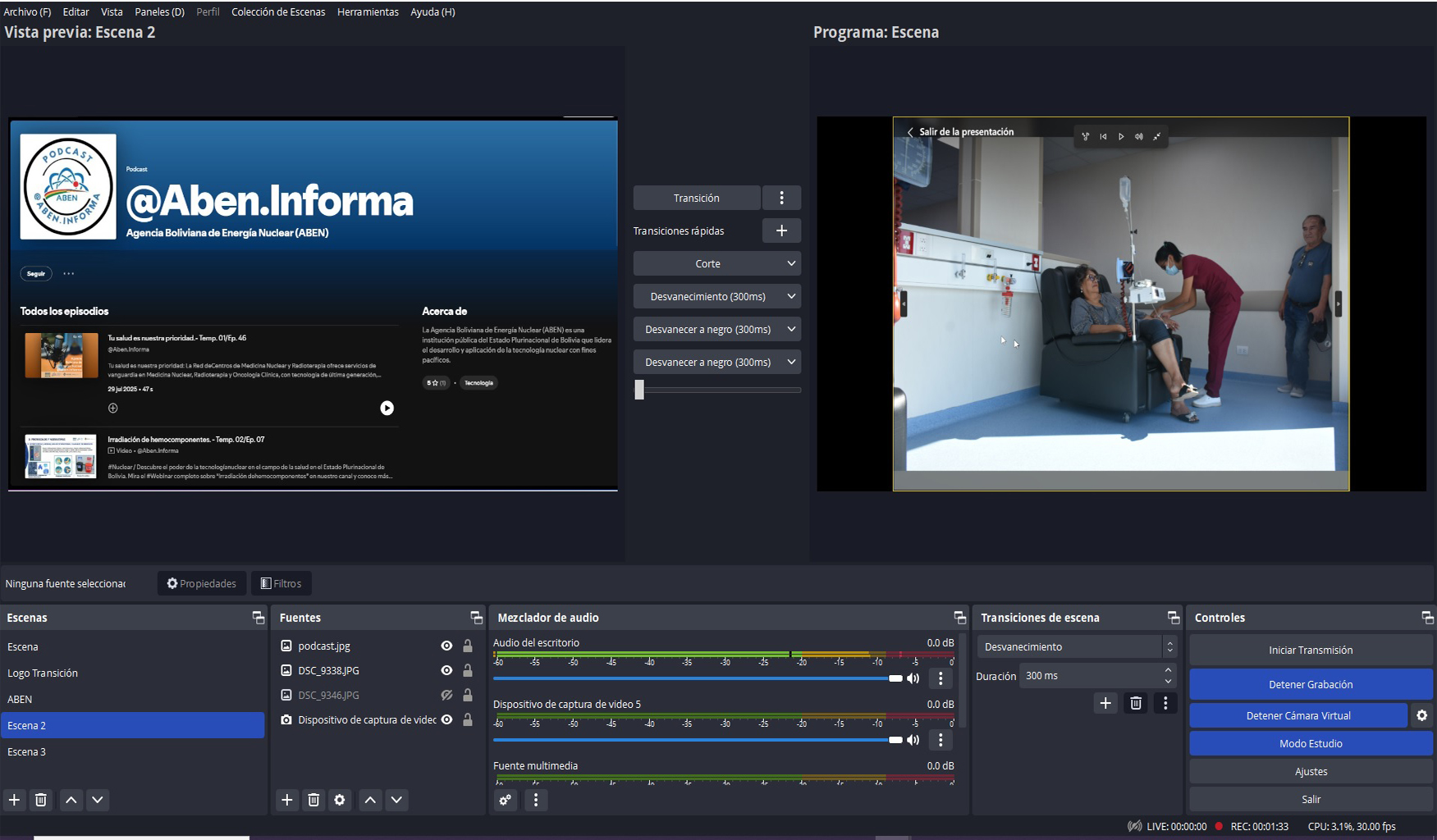Hide the podcast.jpg source
Screen dimensions: 1437x840
(x=446, y=646)
